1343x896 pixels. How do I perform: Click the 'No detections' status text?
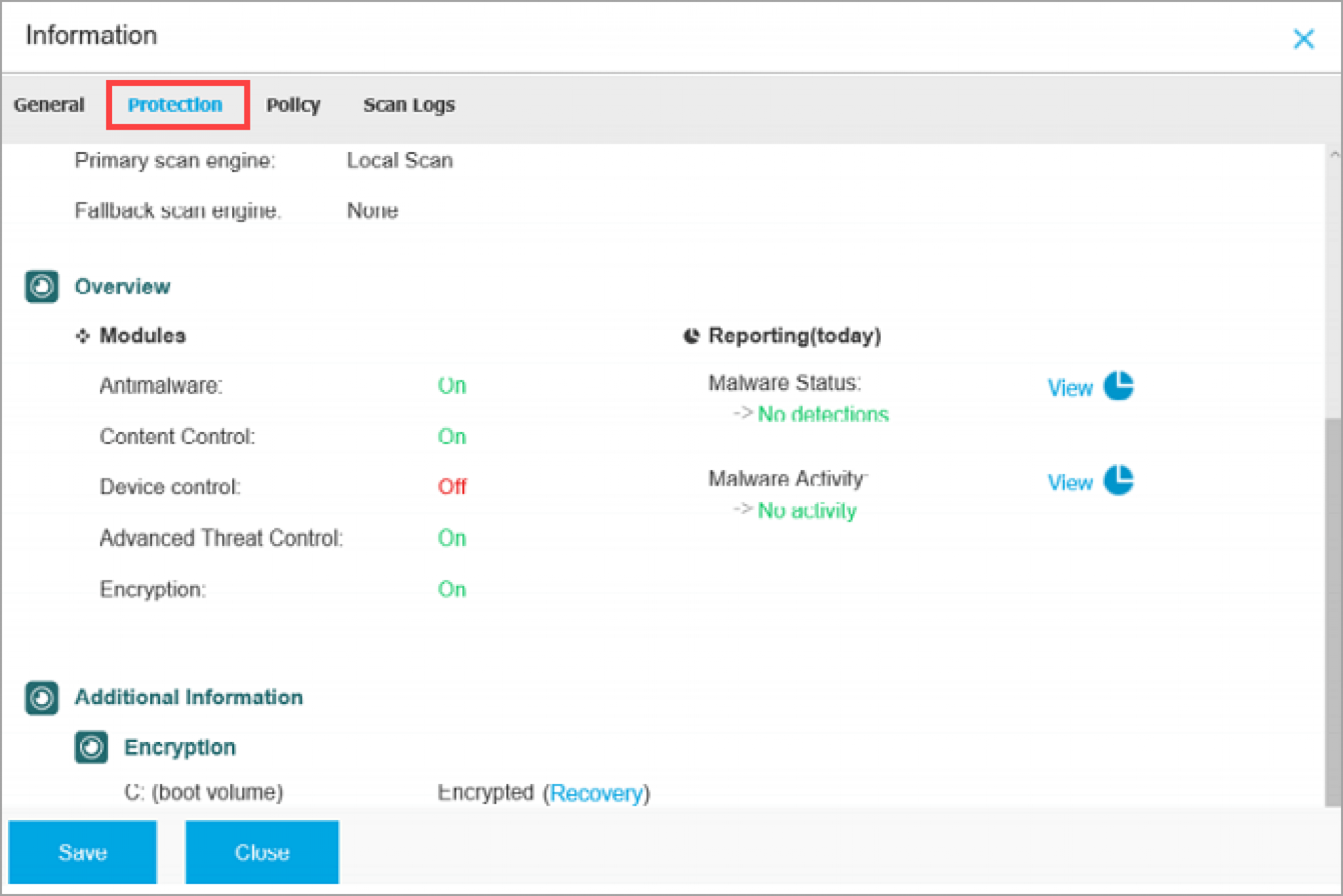pos(823,414)
